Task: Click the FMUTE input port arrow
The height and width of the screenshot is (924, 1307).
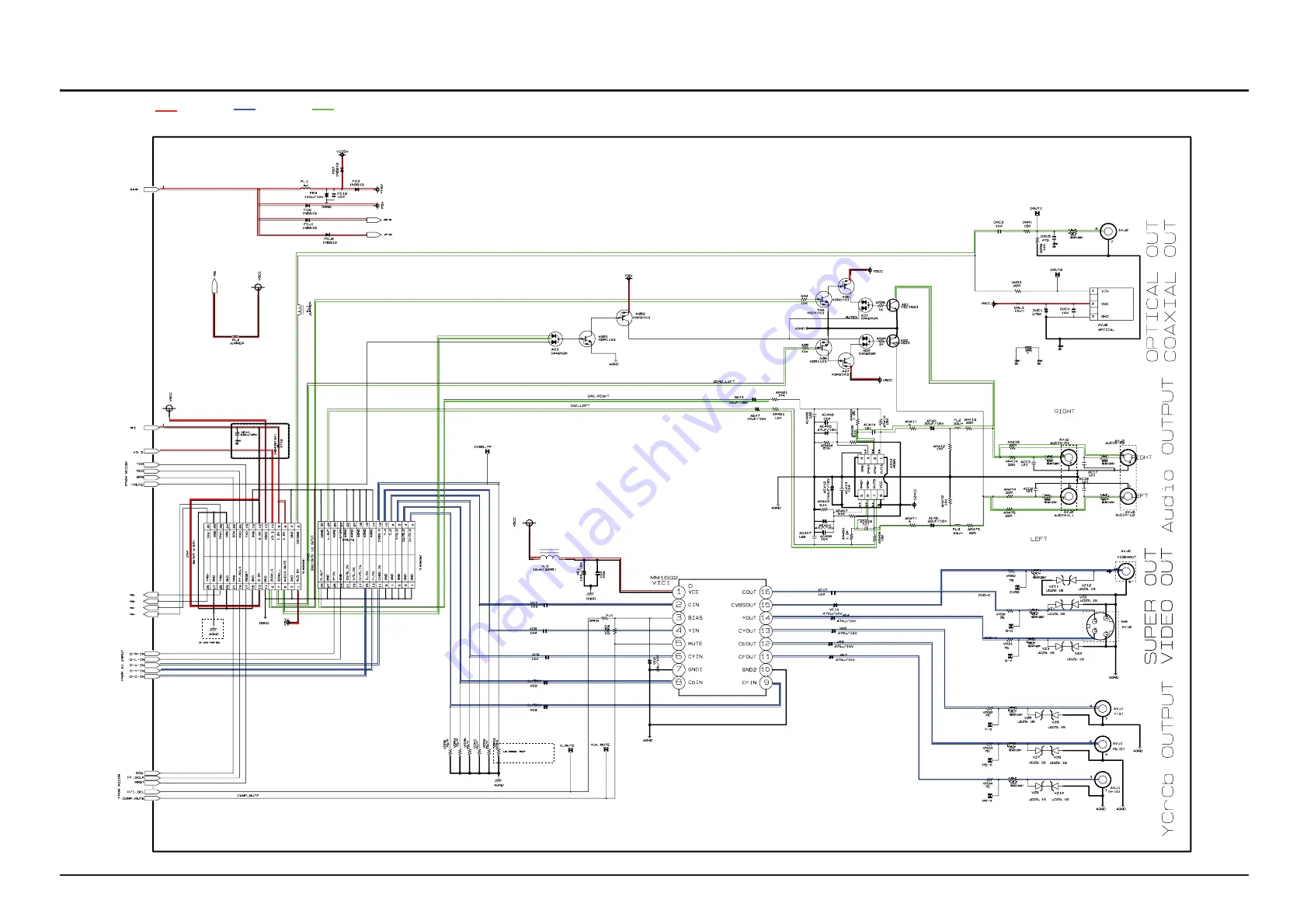Action: pyautogui.click(x=151, y=485)
